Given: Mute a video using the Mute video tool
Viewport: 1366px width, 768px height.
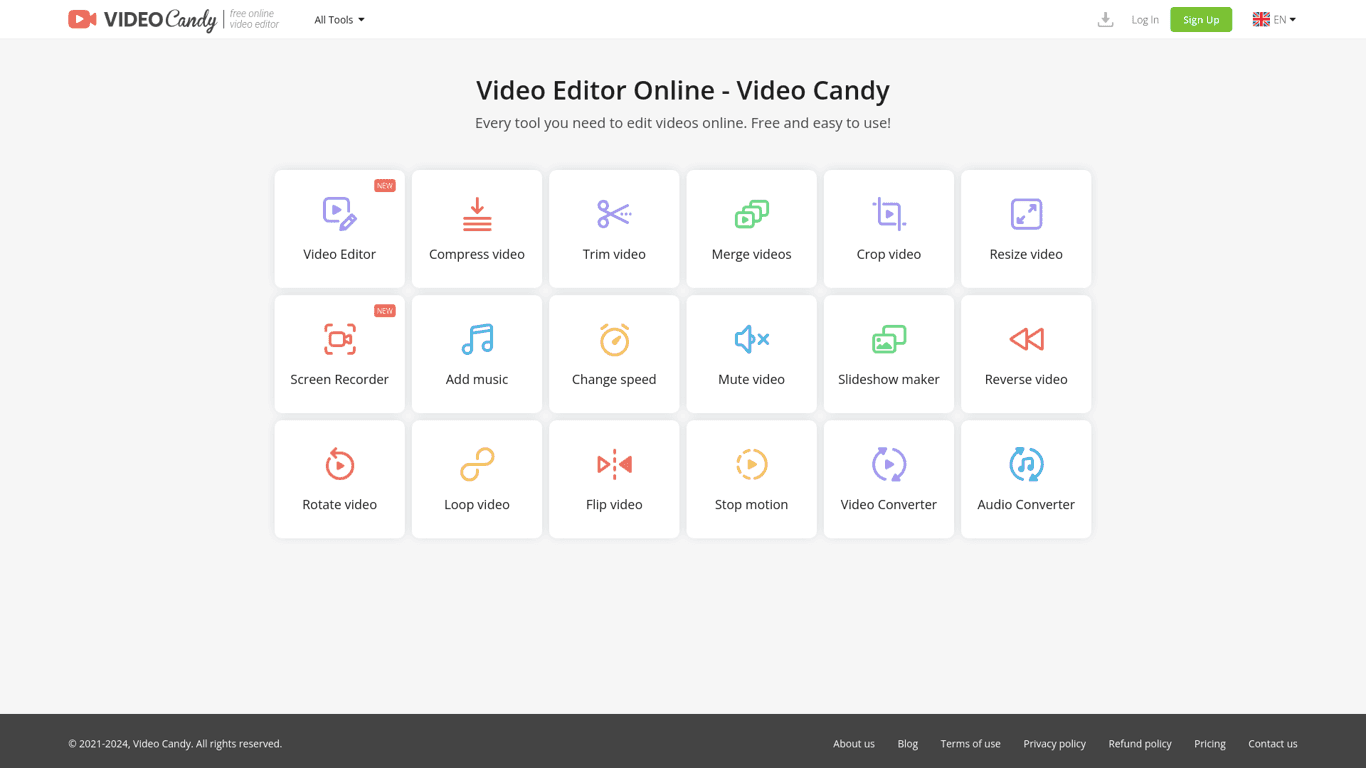Looking at the screenshot, I should click(751, 353).
